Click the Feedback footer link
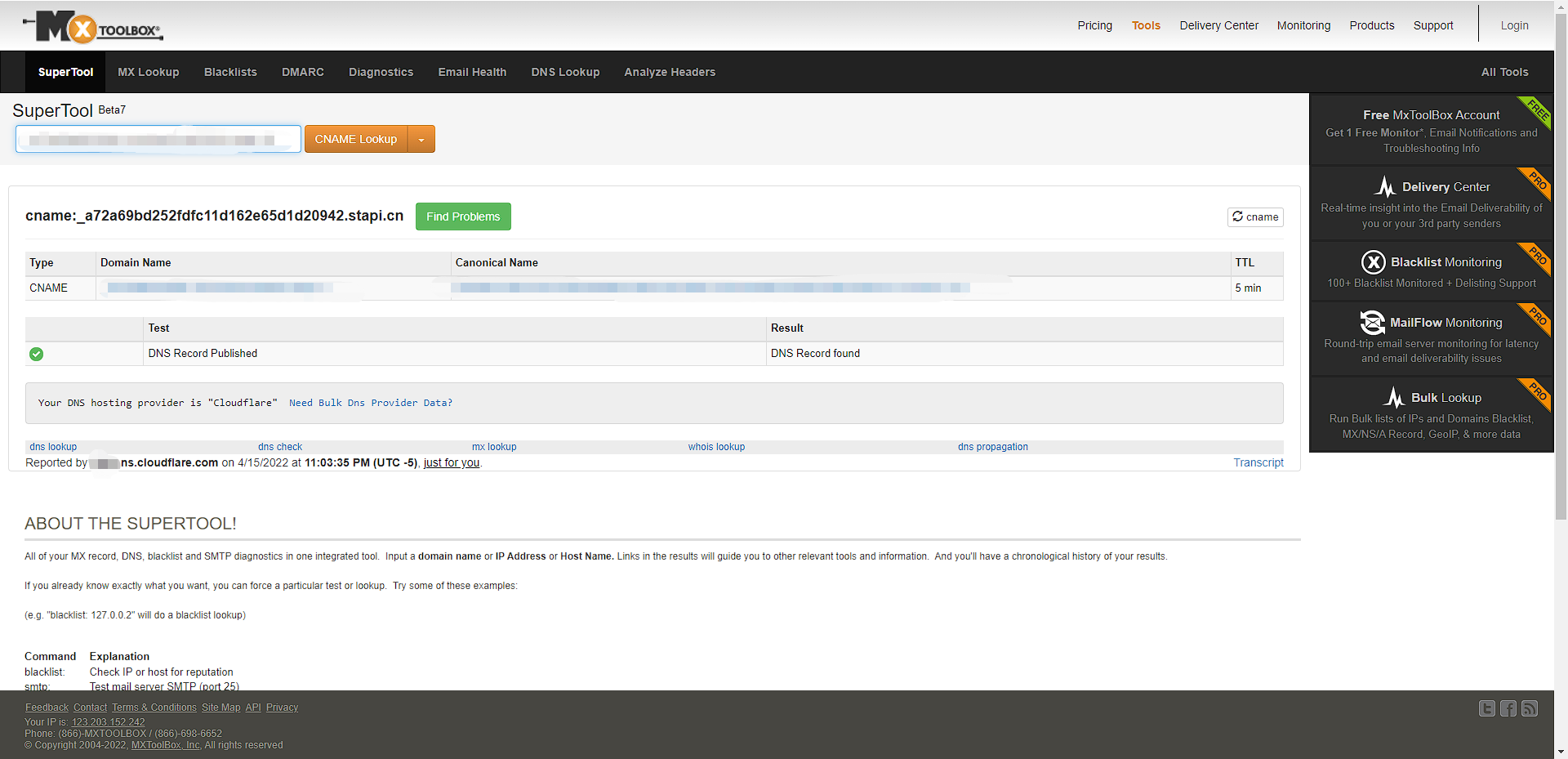 [x=47, y=708]
